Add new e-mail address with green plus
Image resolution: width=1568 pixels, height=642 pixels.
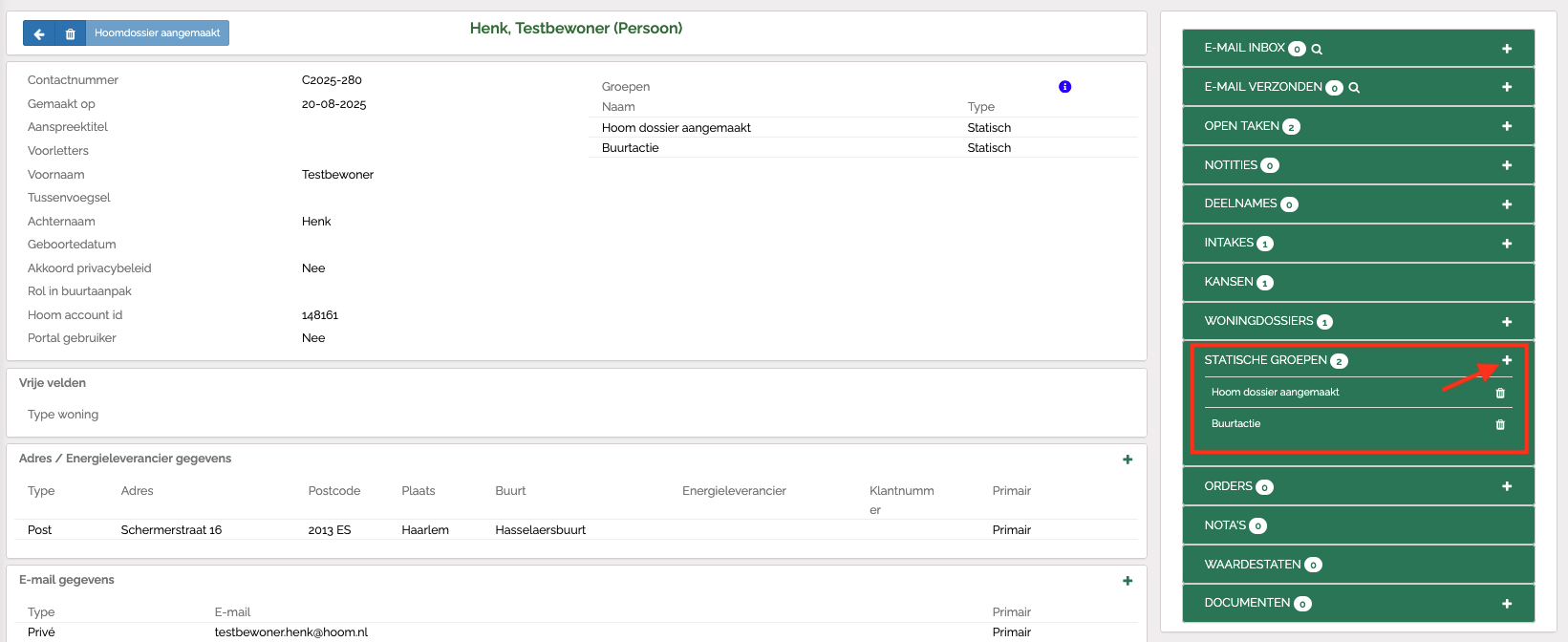[1128, 581]
